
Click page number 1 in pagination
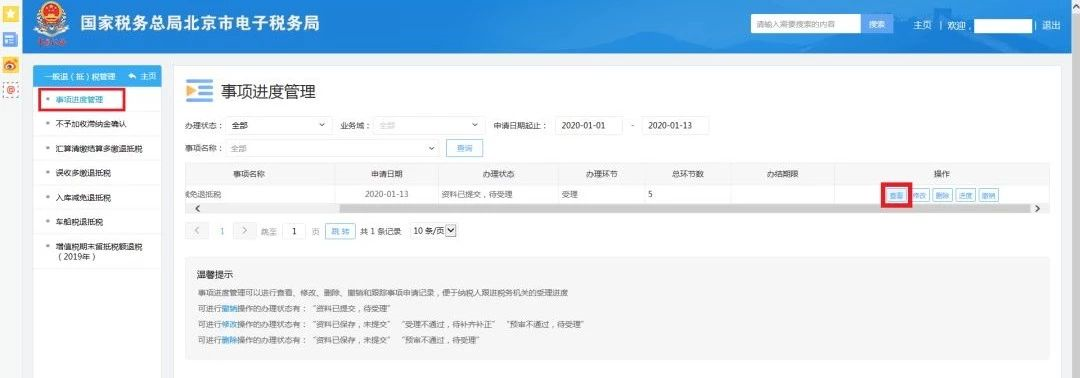point(222,231)
